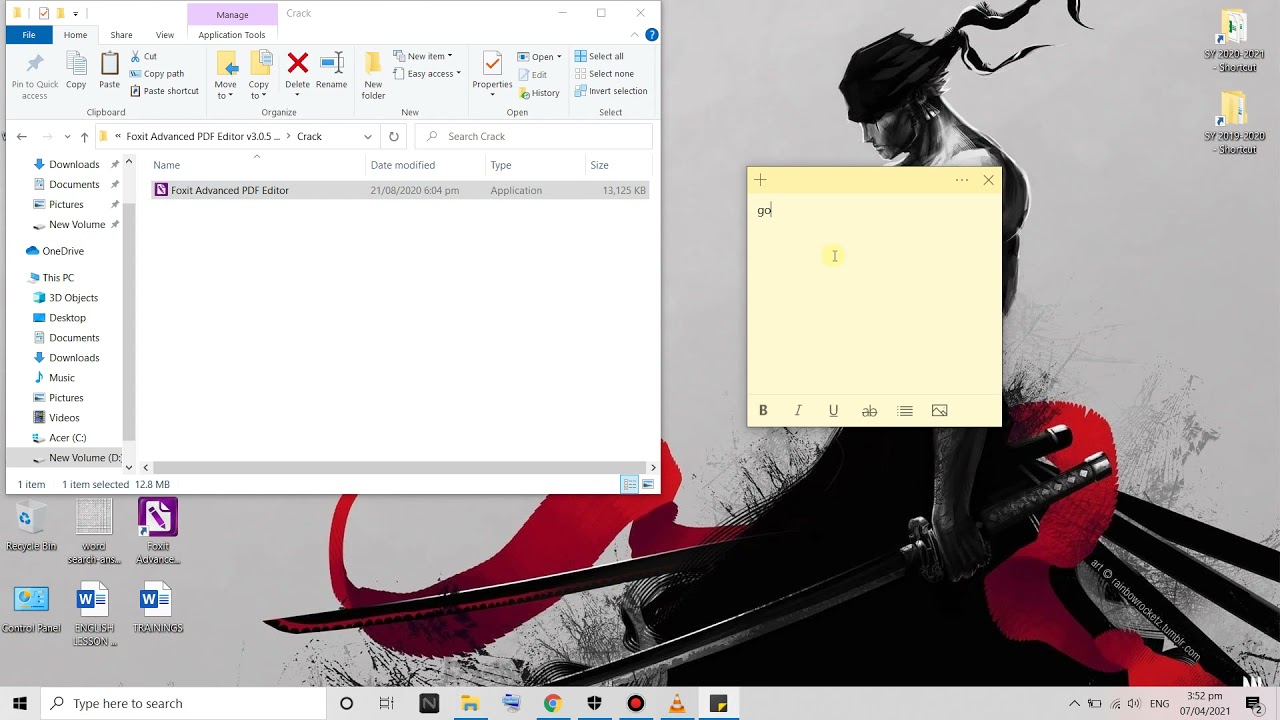Switch to Large icons view in status bar
The height and width of the screenshot is (720, 1280).
[648, 484]
